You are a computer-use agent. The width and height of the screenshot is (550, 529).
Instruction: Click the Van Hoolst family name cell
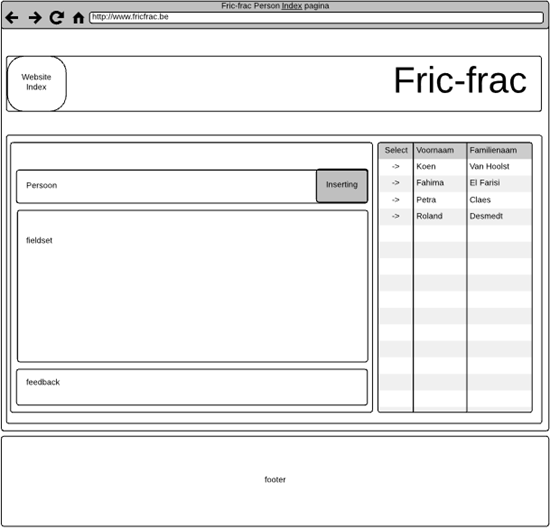(489, 167)
